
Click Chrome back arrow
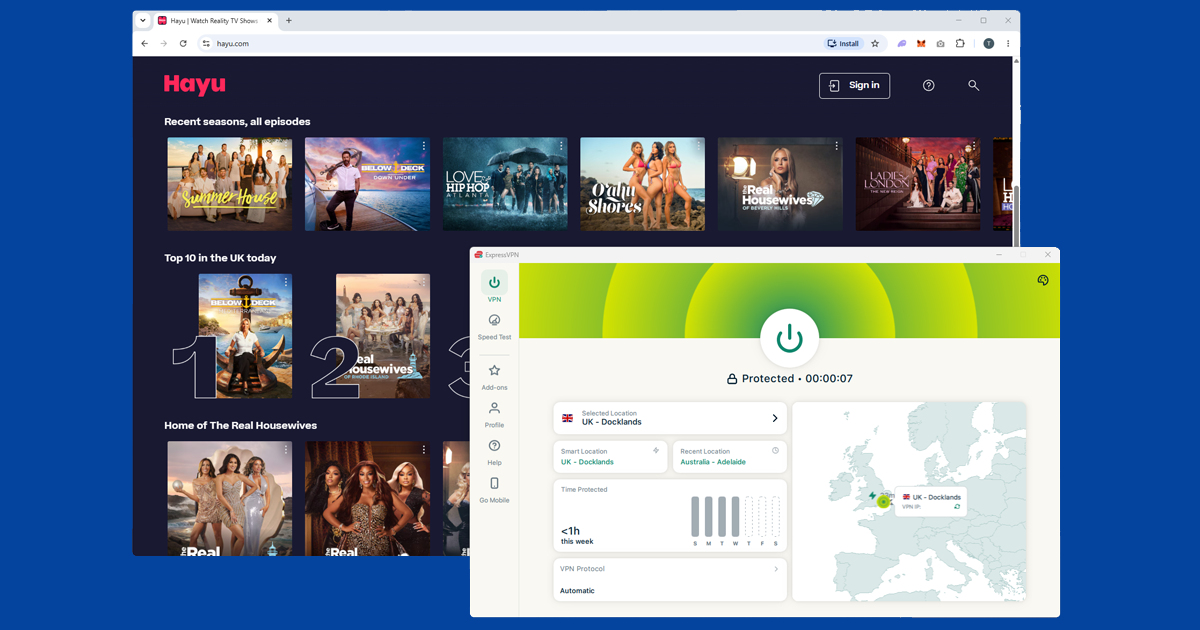(x=145, y=44)
